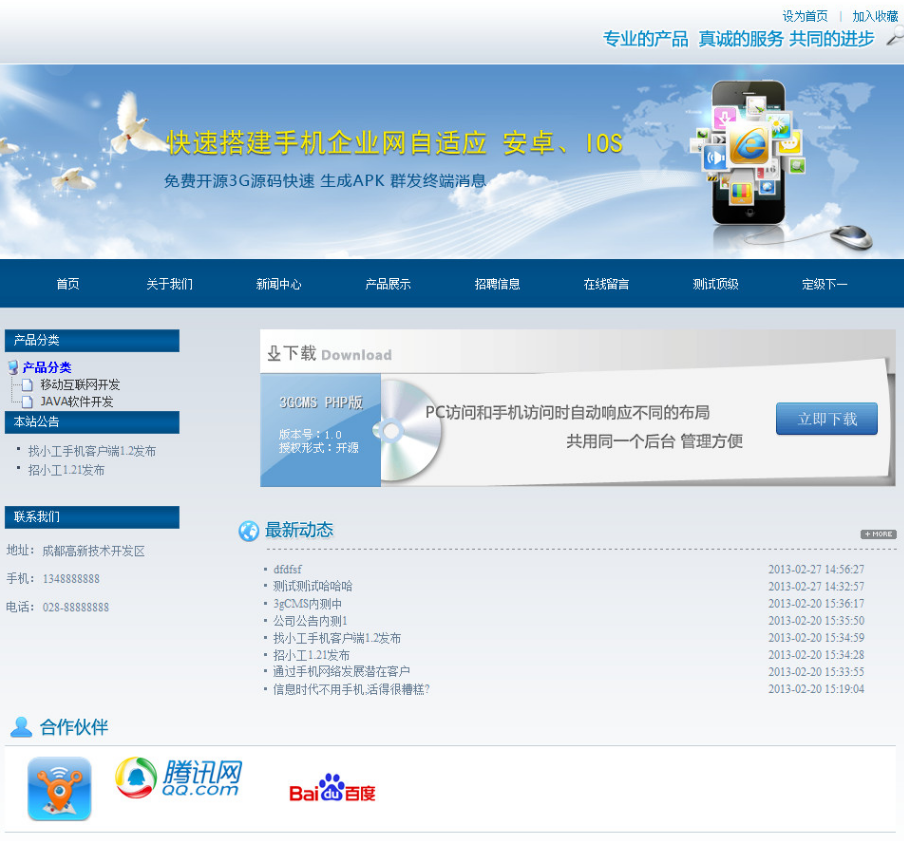Click the 产品分类 sidebar header bar

click(92, 341)
